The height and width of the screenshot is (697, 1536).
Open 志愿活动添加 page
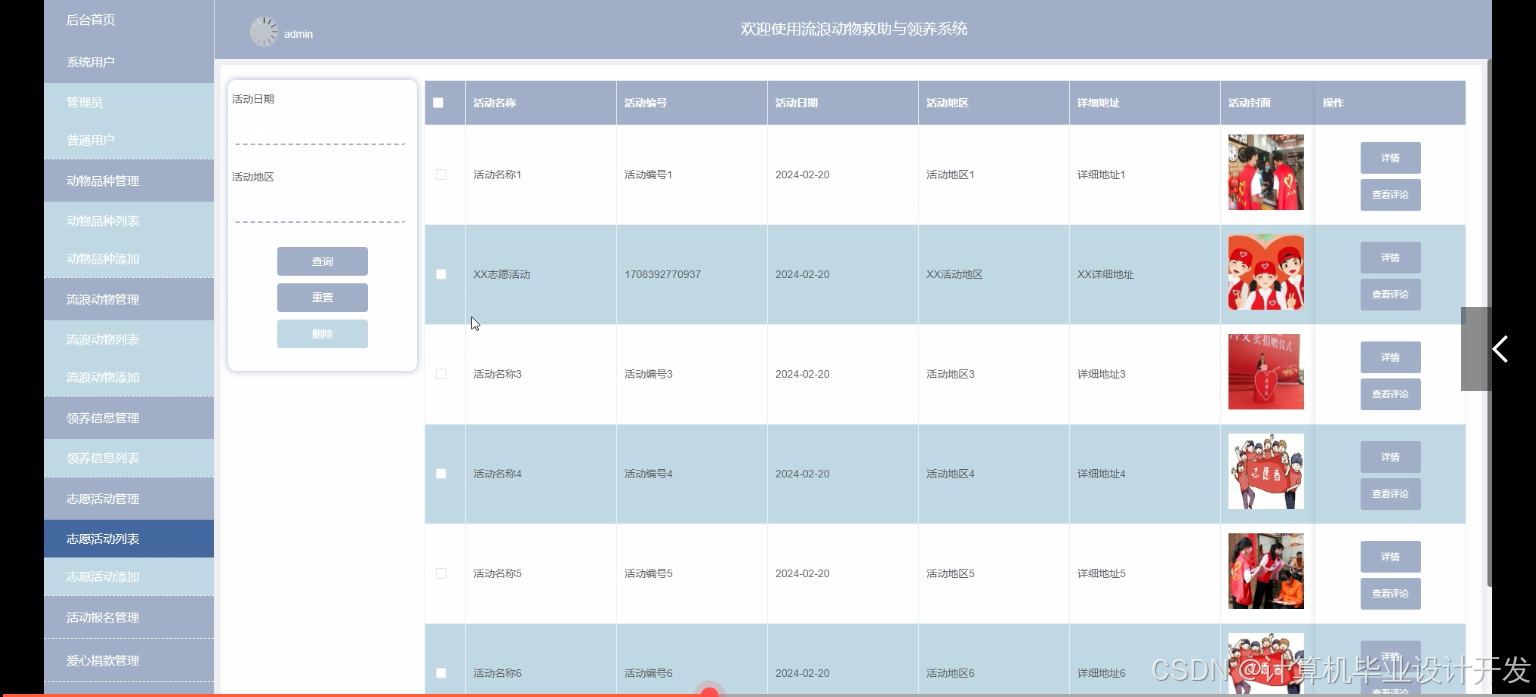click(129, 577)
